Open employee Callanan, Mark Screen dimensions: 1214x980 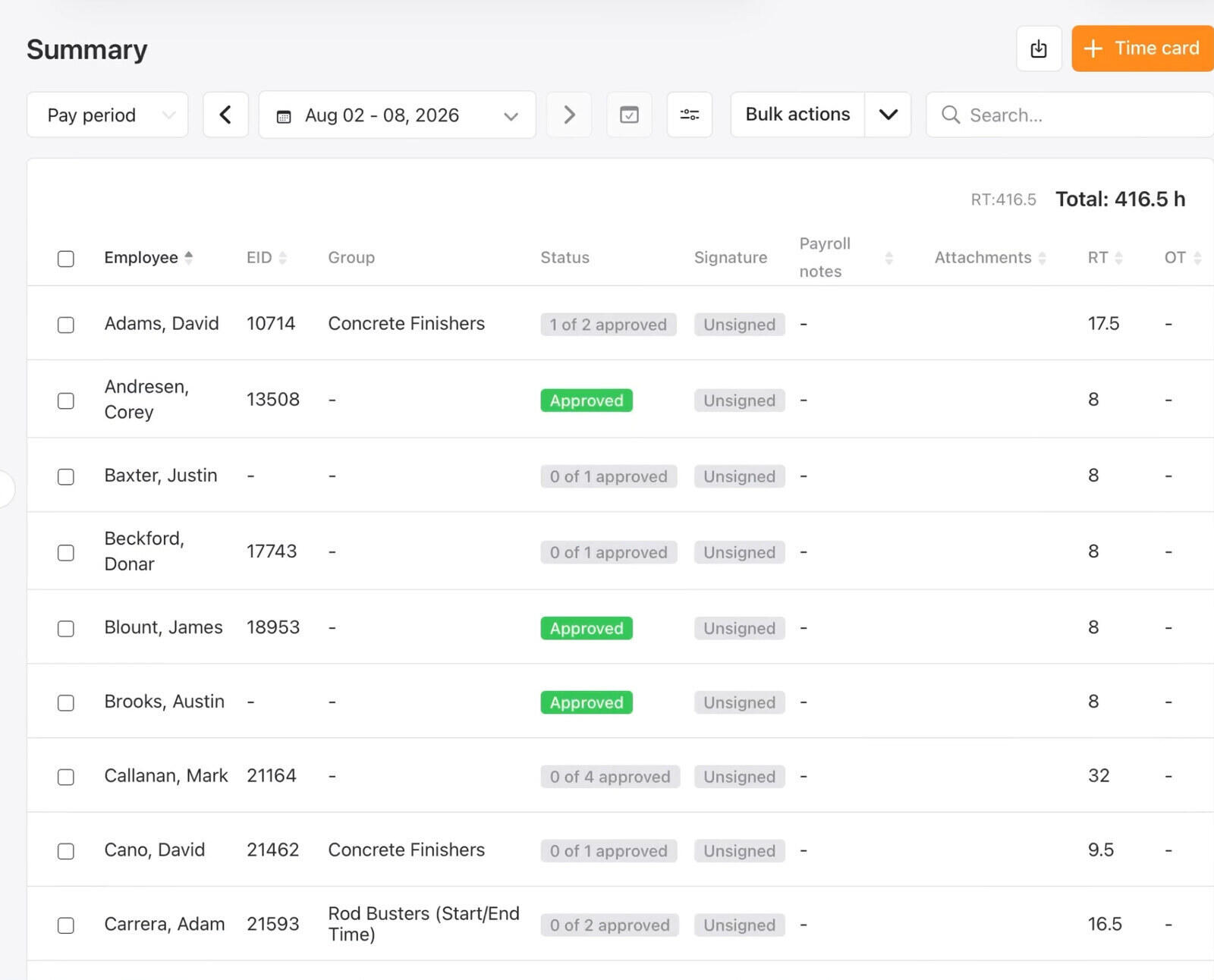pos(166,775)
